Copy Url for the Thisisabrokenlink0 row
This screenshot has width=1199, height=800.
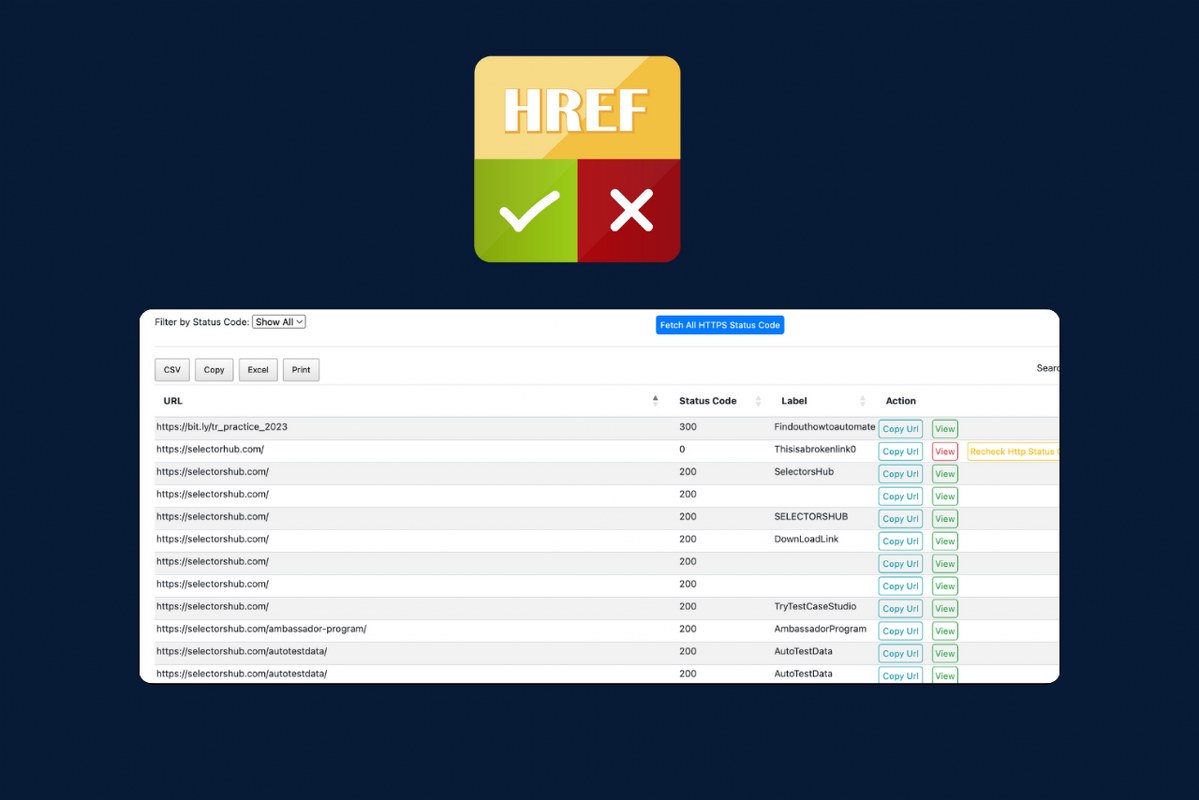click(900, 451)
